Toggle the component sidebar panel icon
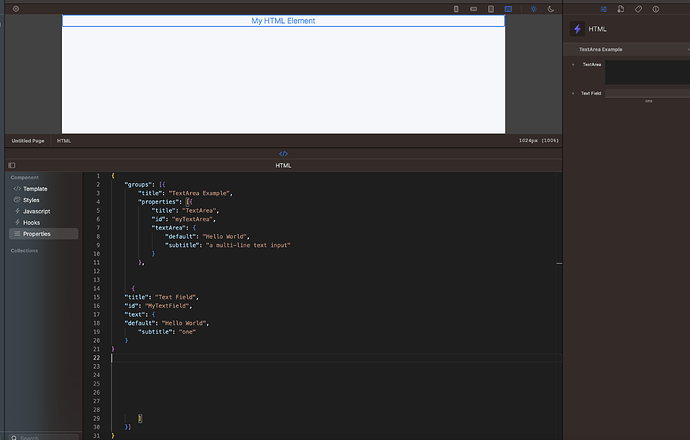Screen dimensions: 690x440 (12, 165)
